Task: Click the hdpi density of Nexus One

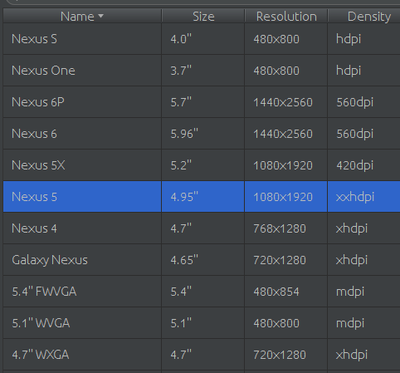Action: tap(364, 71)
